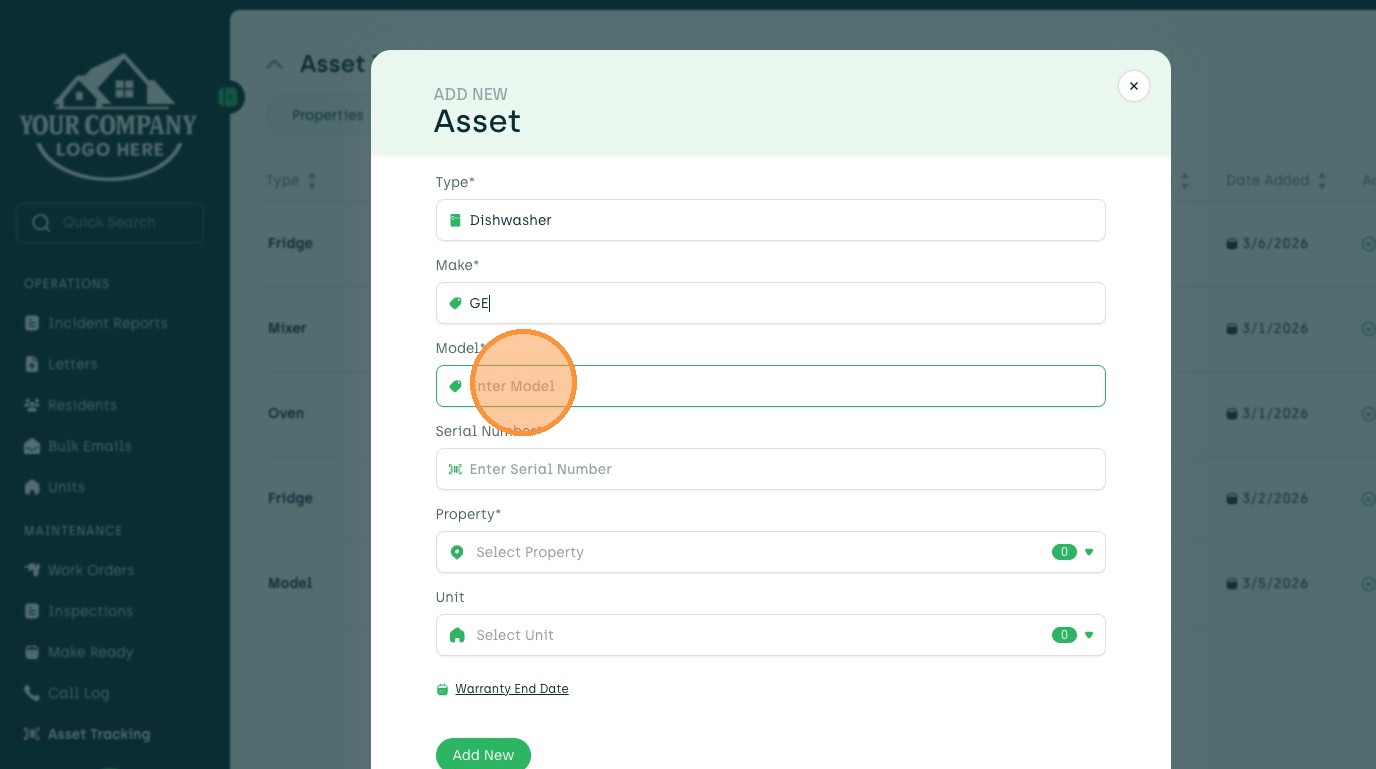Click the Units sidebar icon
The image size is (1376, 769).
32,487
